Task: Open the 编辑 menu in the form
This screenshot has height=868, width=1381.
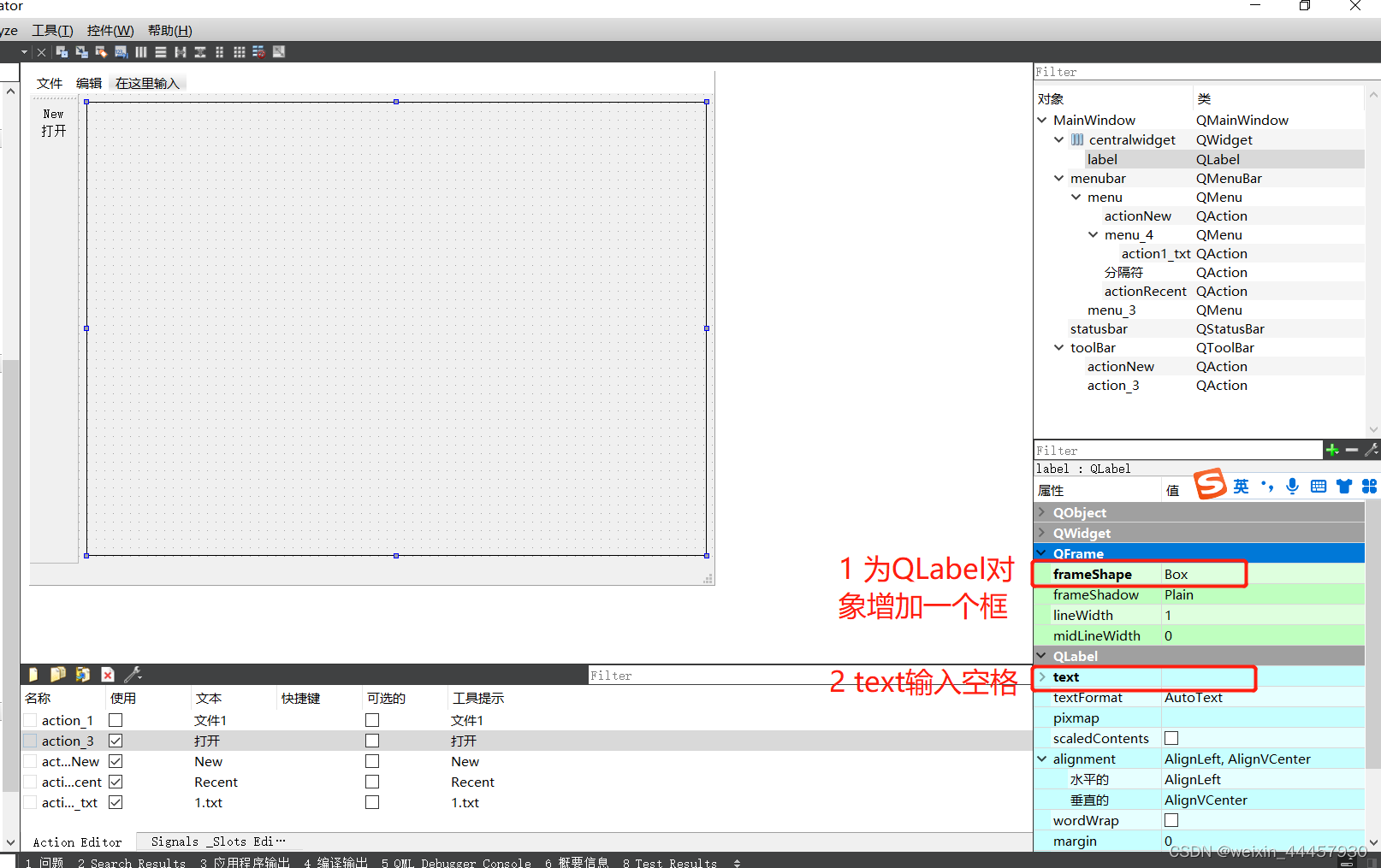Action: (x=89, y=83)
